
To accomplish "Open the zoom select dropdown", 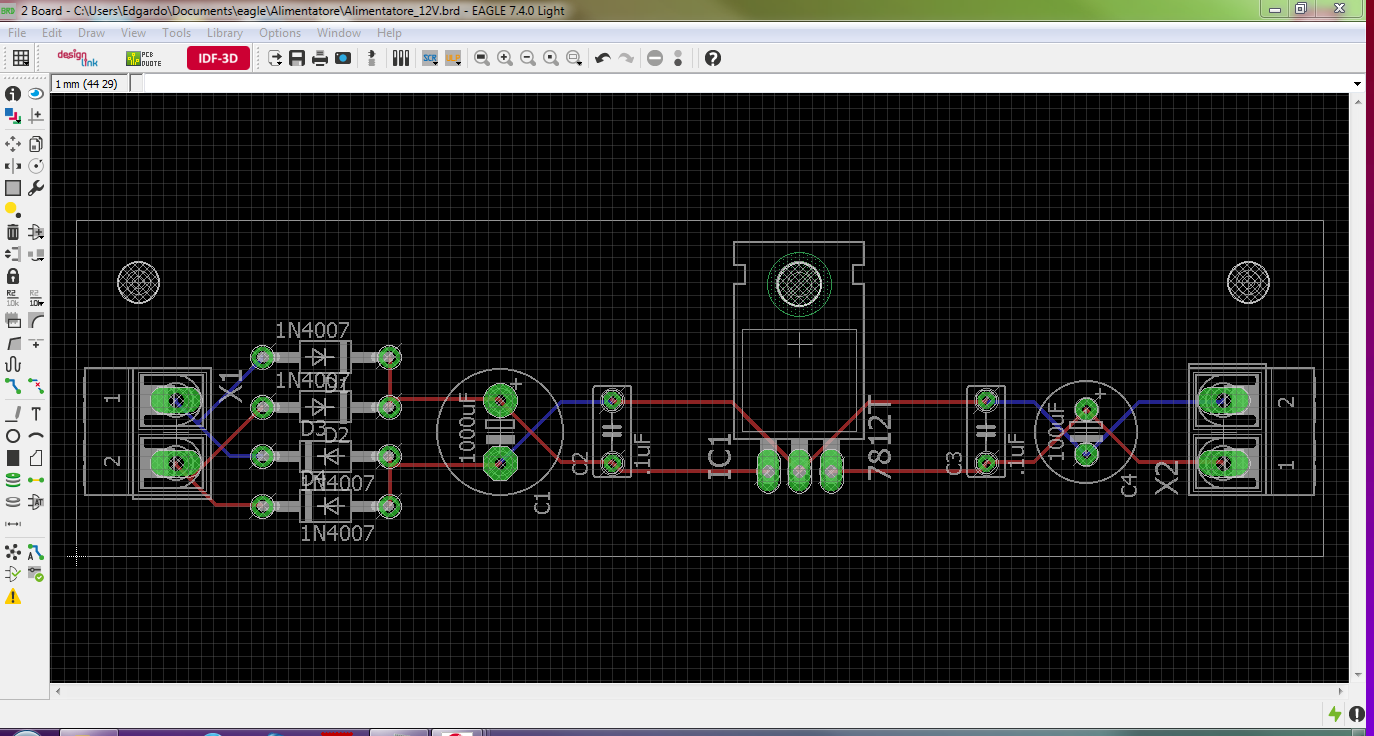I will tap(575, 58).
